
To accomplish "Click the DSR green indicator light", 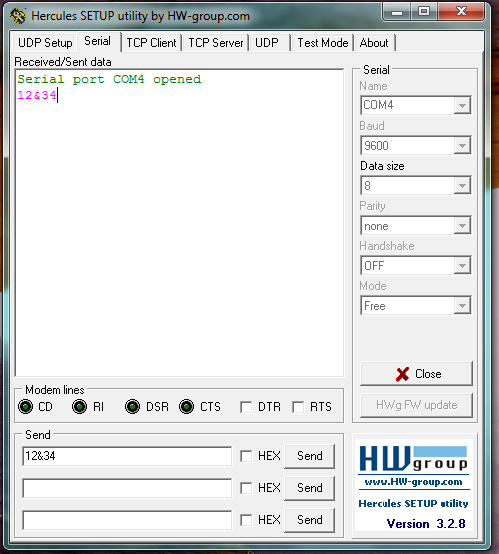I will (x=133, y=407).
